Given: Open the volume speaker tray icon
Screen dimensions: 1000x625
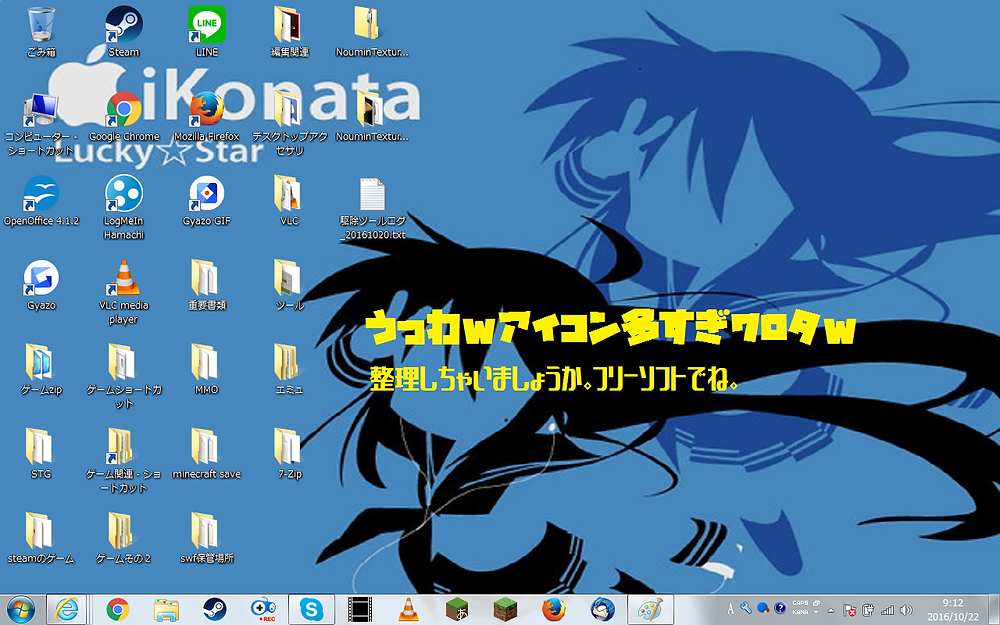Looking at the screenshot, I should point(906,610).
